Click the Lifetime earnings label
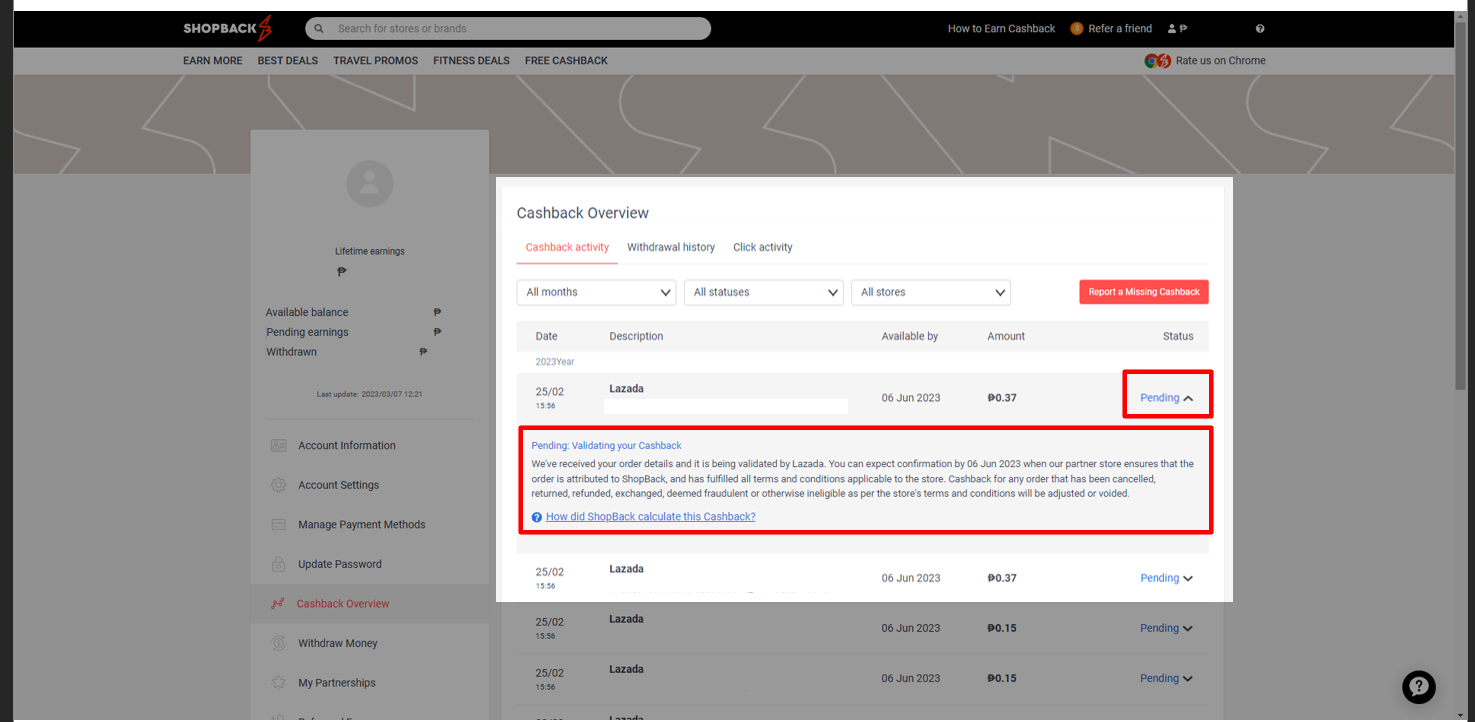This screenshot has width=1475, height=722. 370,251
